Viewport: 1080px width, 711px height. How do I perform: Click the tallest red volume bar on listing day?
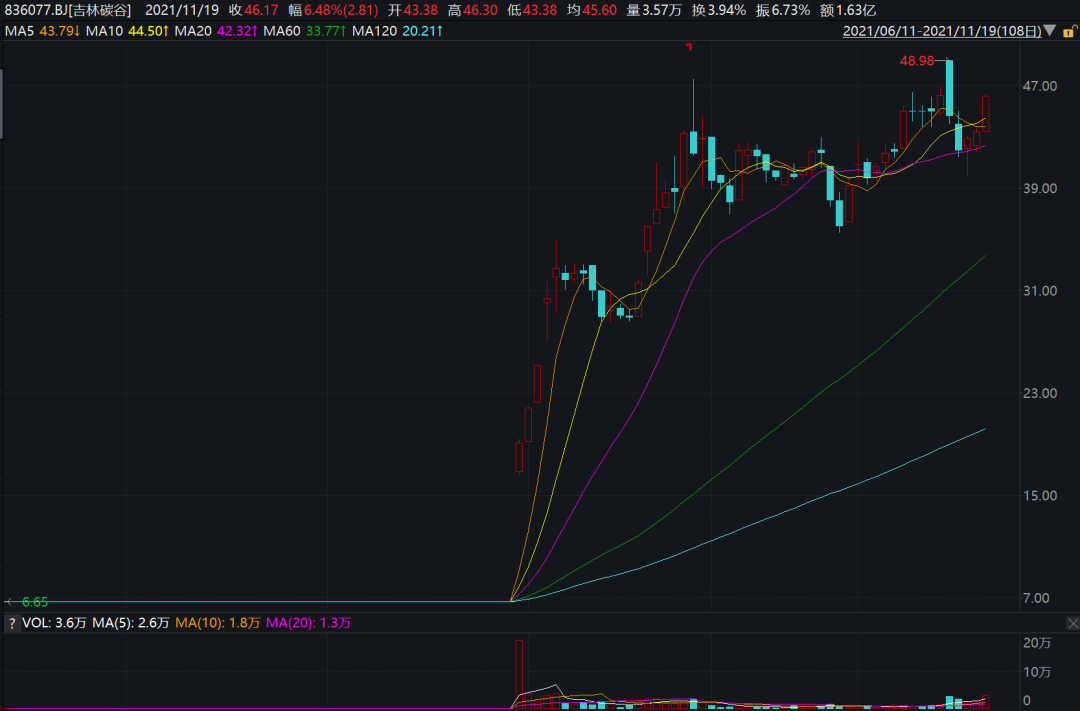[519, 674]
